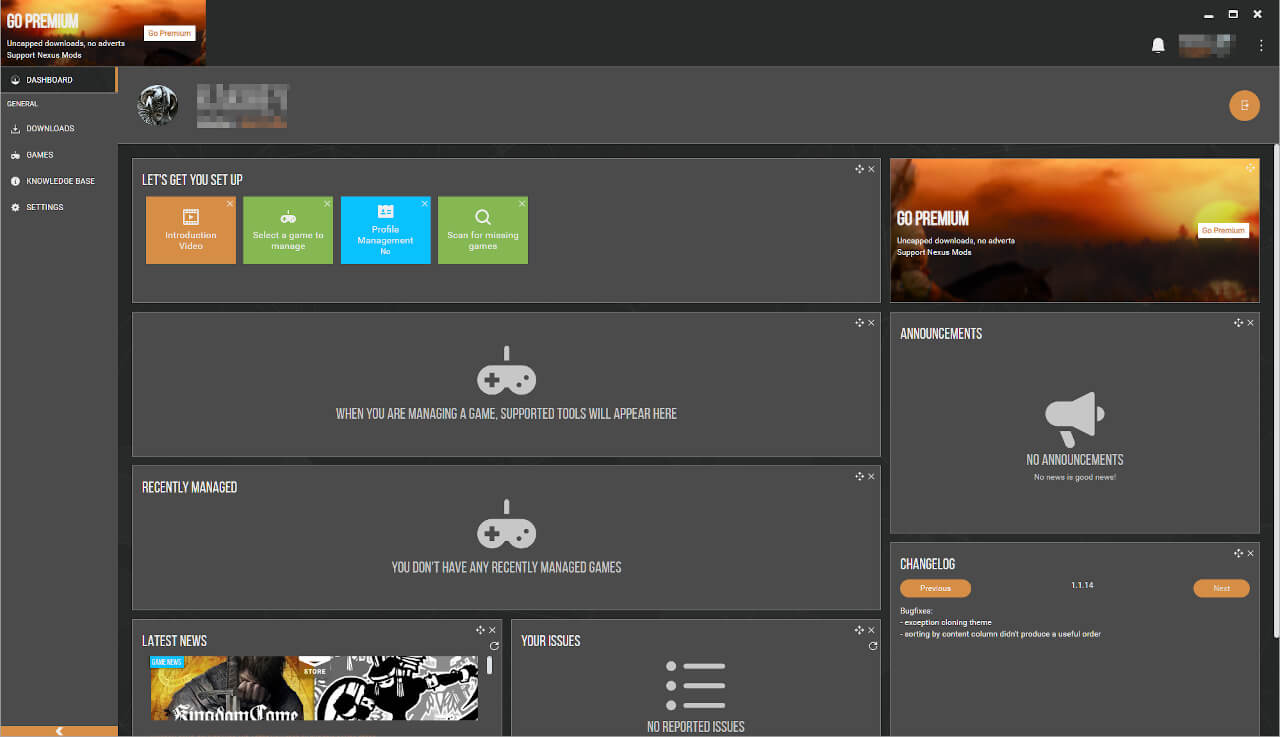Close the Announcements dashlet
Image resolution: width=1280 pixels, height=737 pixels.
1250,323
